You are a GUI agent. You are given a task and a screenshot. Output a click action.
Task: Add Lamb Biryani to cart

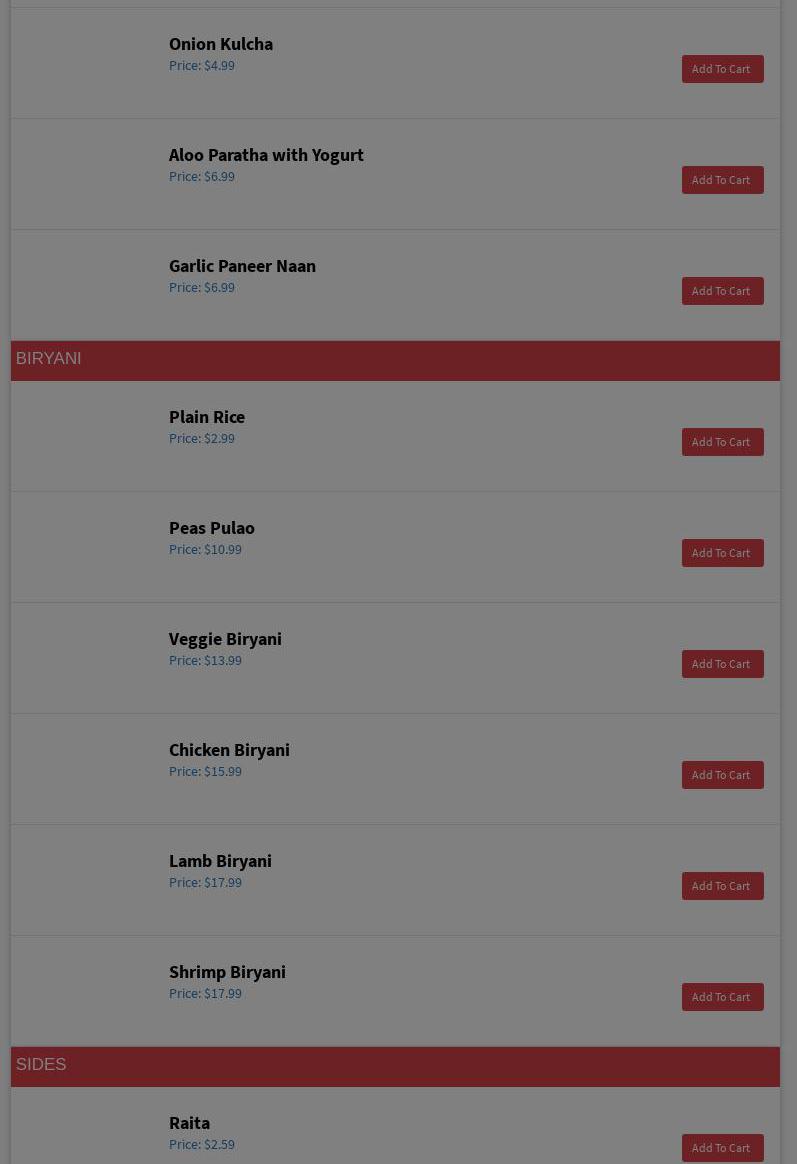pos(722,886)
